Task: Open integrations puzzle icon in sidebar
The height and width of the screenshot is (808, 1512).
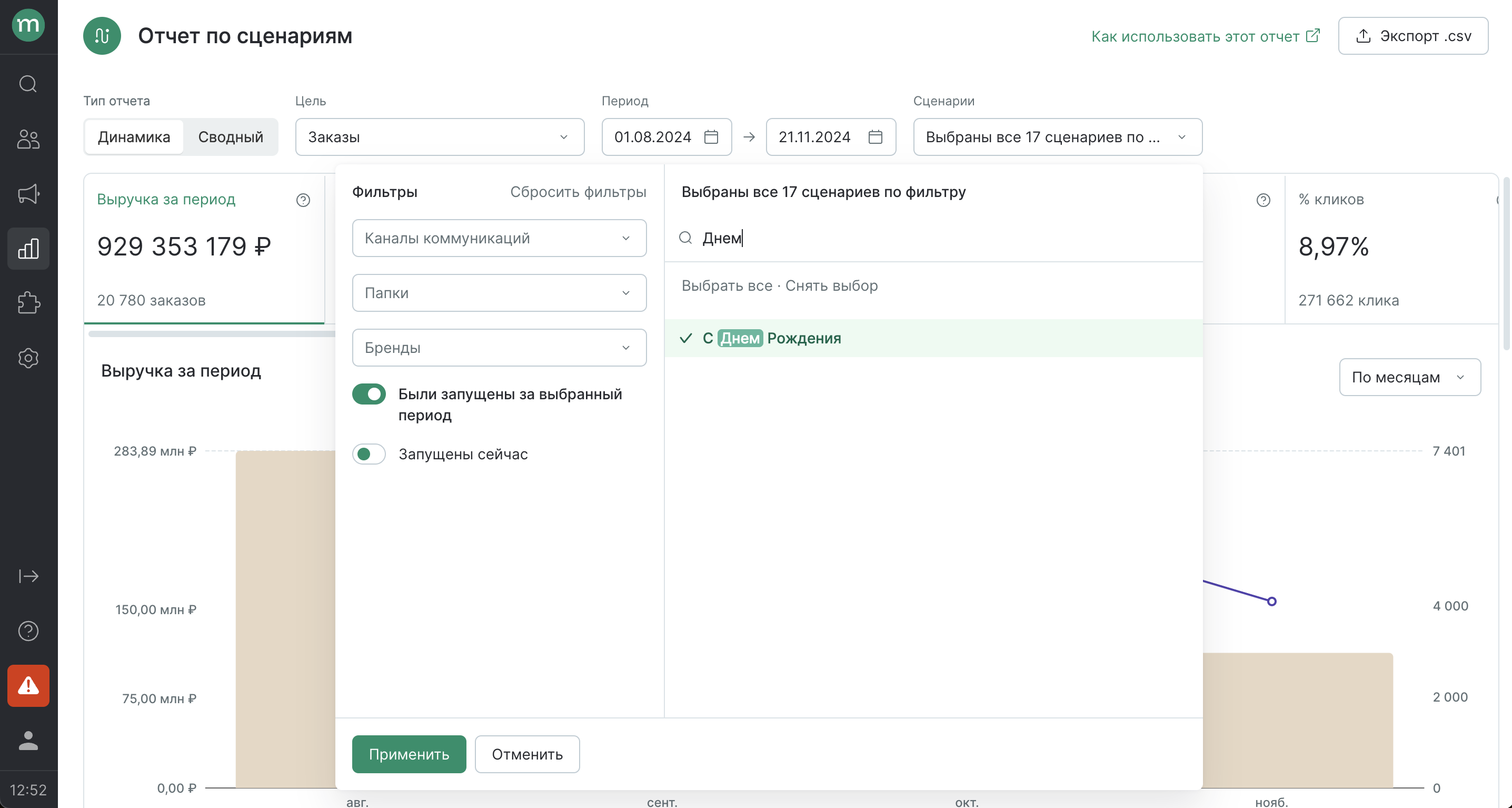Action: (x=28, y=303)
